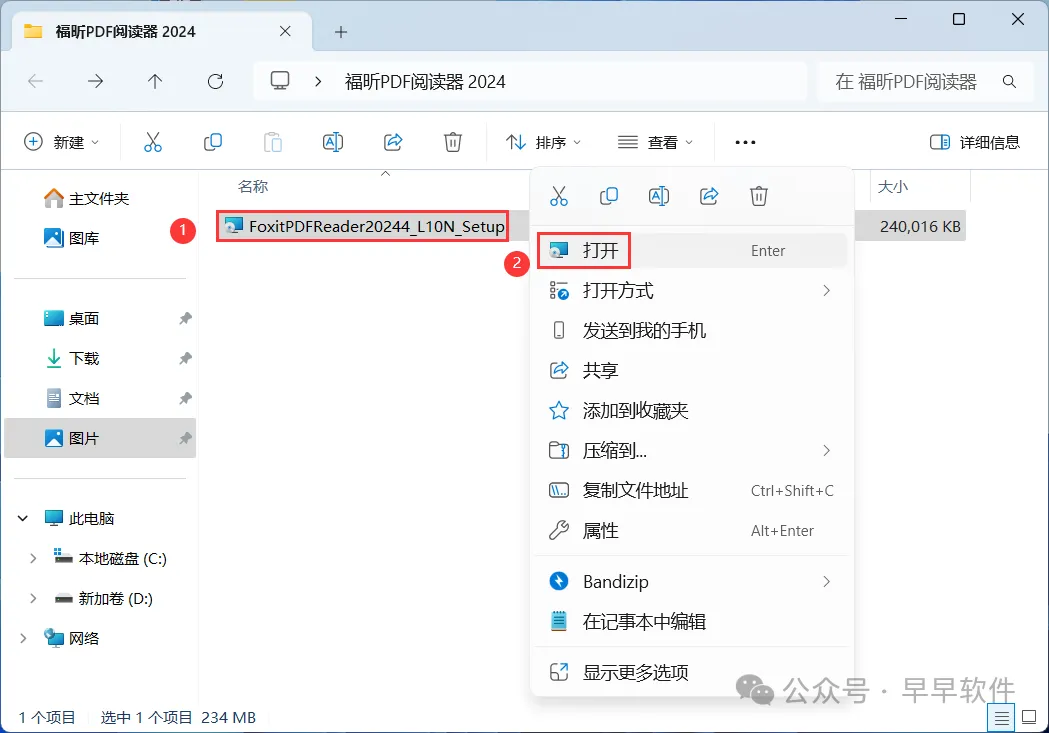
Task: Click the Share icon in the main toolbar
Action: 393,142
